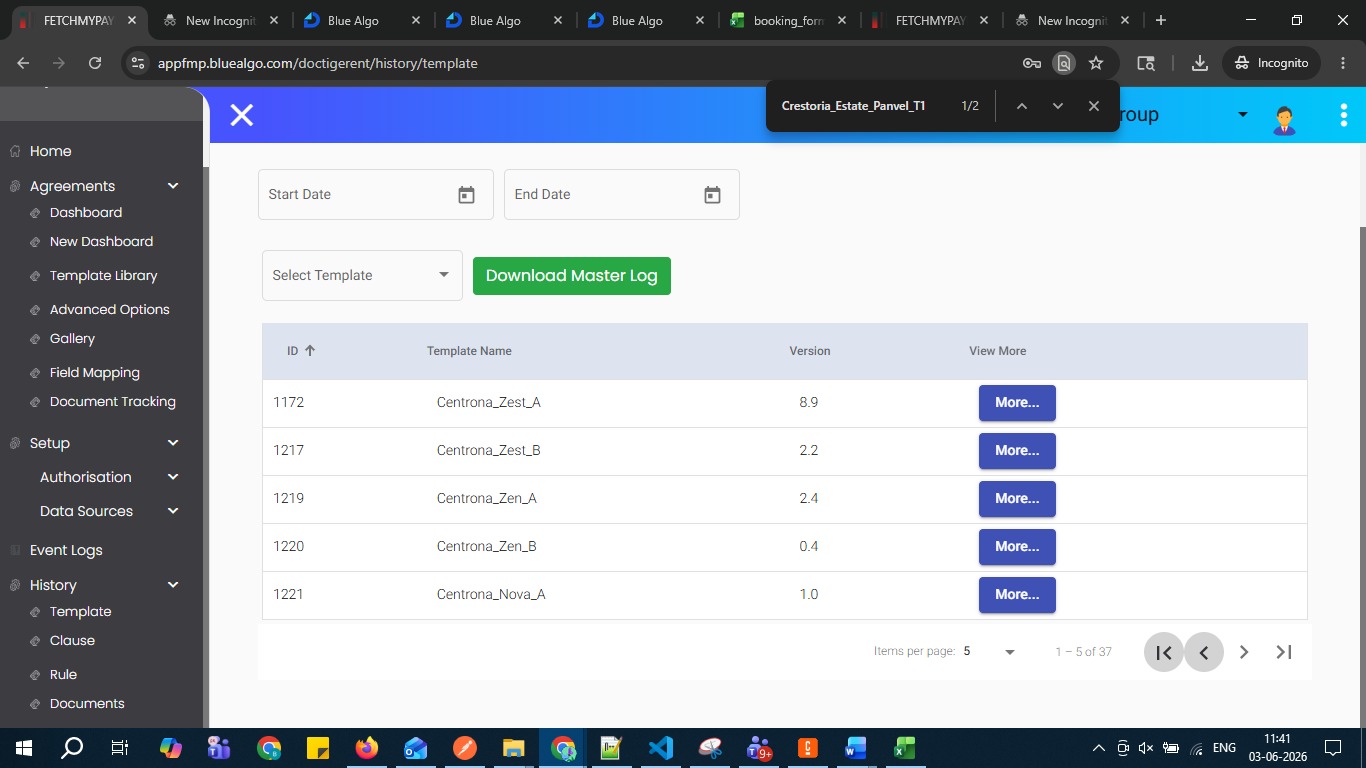Image resolution: width=1366 pixels, height=768 pixels.
Task: Open New Dashboard in the sidebar
Action: [101, 241]
